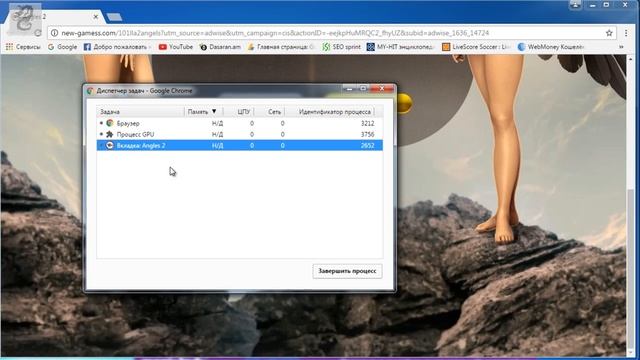Minimize the Диспетчер задач window
Viewport: 640px width, 360px height.
pos(349,88)
